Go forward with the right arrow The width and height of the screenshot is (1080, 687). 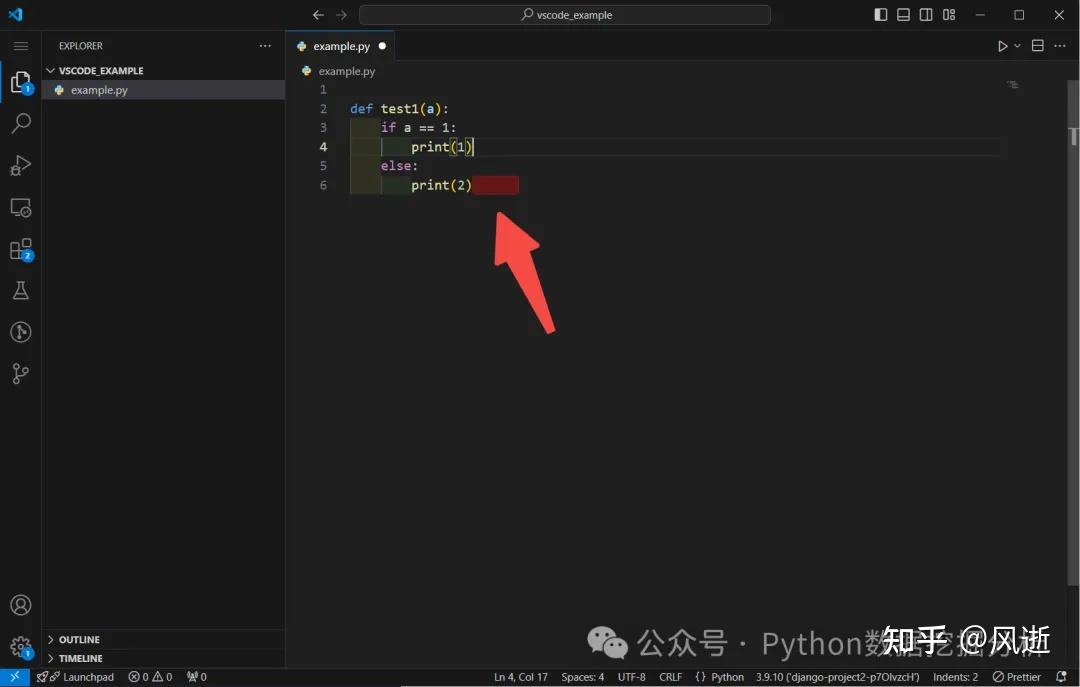click(341, 14)
